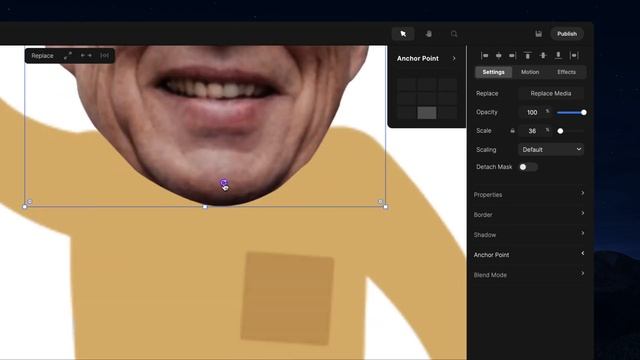Publish the project
Viewport: 640px width, 360px height.
[567, 34]
